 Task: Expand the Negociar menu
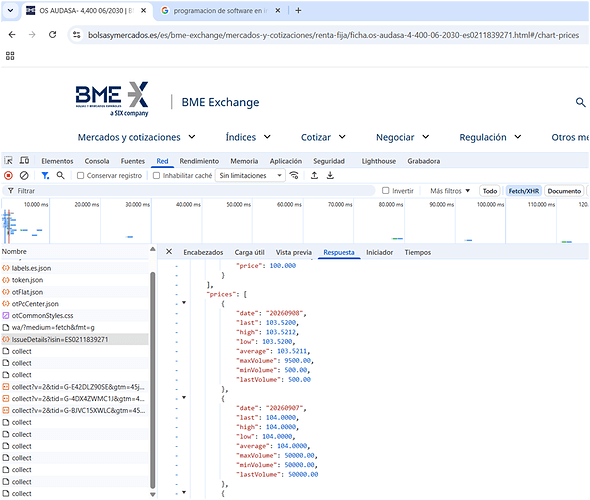click(403, 137)
